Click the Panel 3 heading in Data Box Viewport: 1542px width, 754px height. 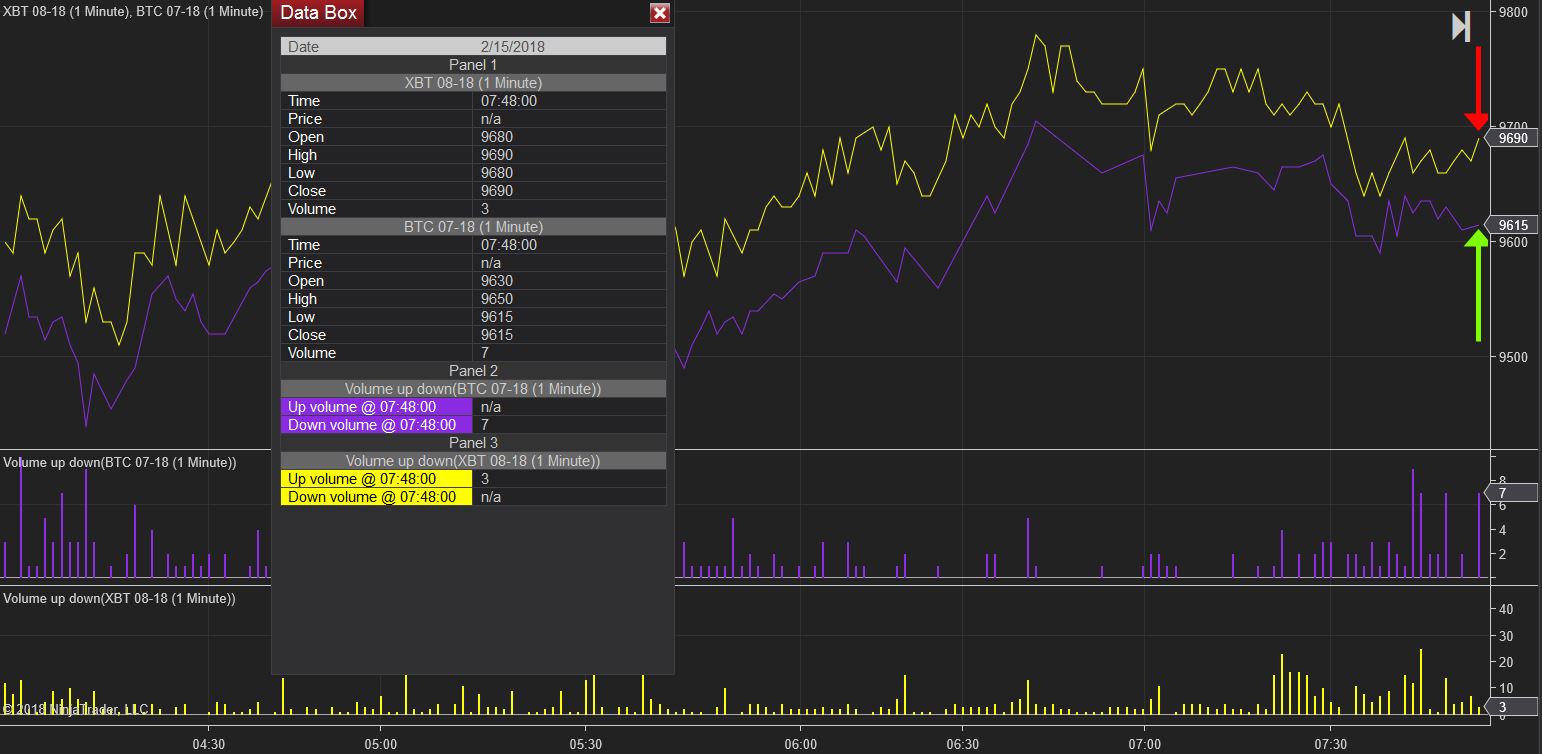pos(473,443)
